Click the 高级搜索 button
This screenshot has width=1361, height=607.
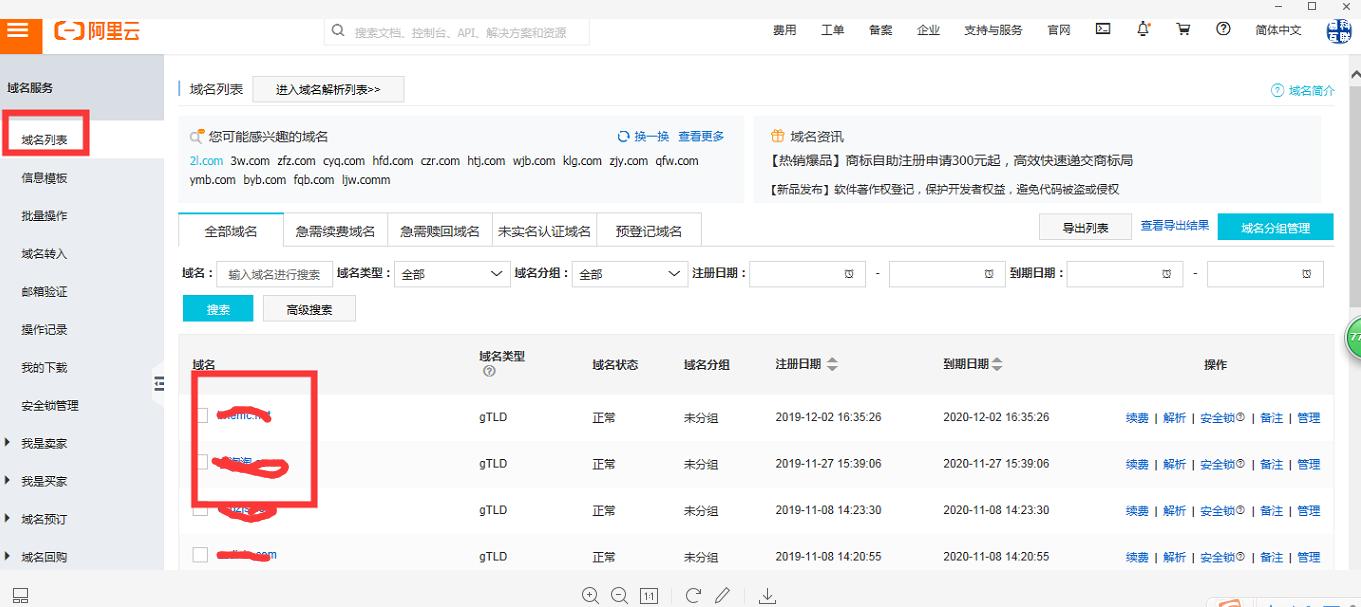click(x=309, y=310)
